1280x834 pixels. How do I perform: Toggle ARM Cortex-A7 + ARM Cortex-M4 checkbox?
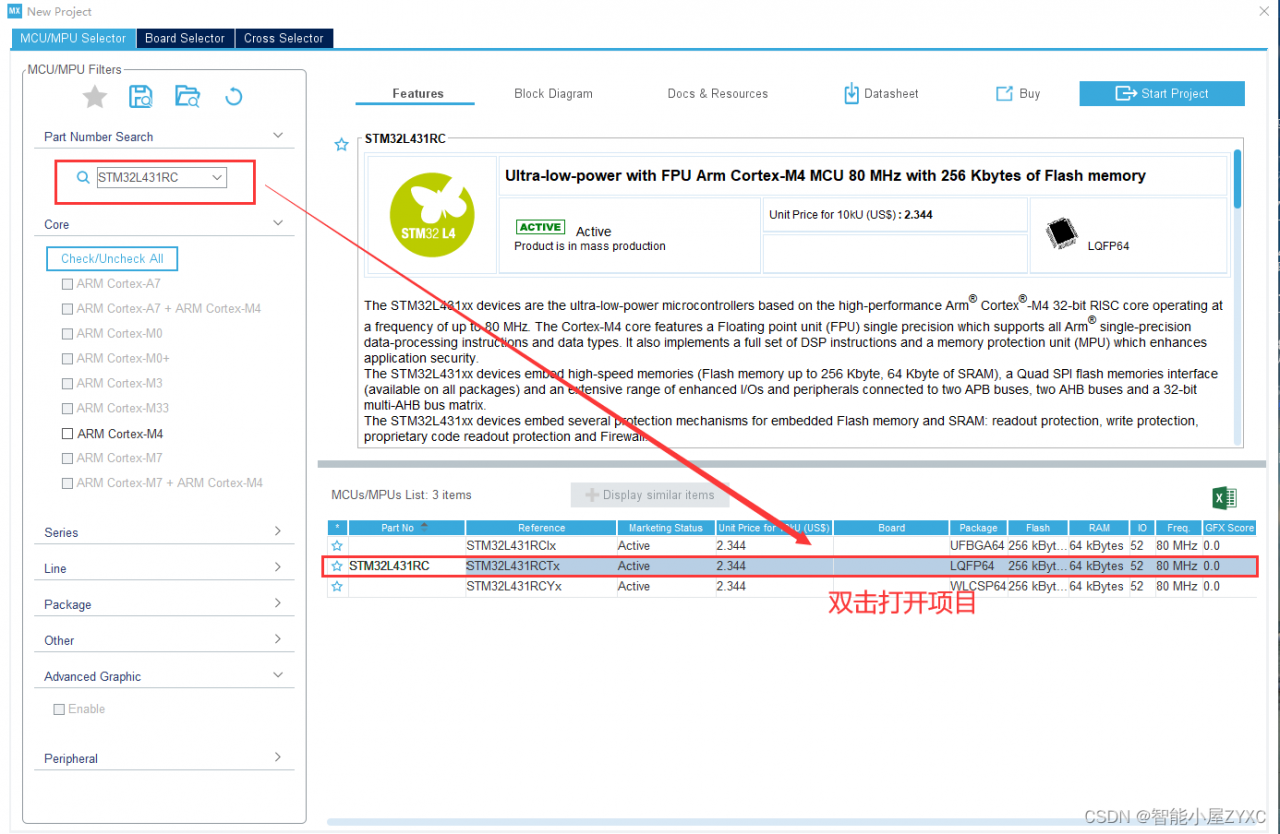pyautogui.click(x=67, y=309)
